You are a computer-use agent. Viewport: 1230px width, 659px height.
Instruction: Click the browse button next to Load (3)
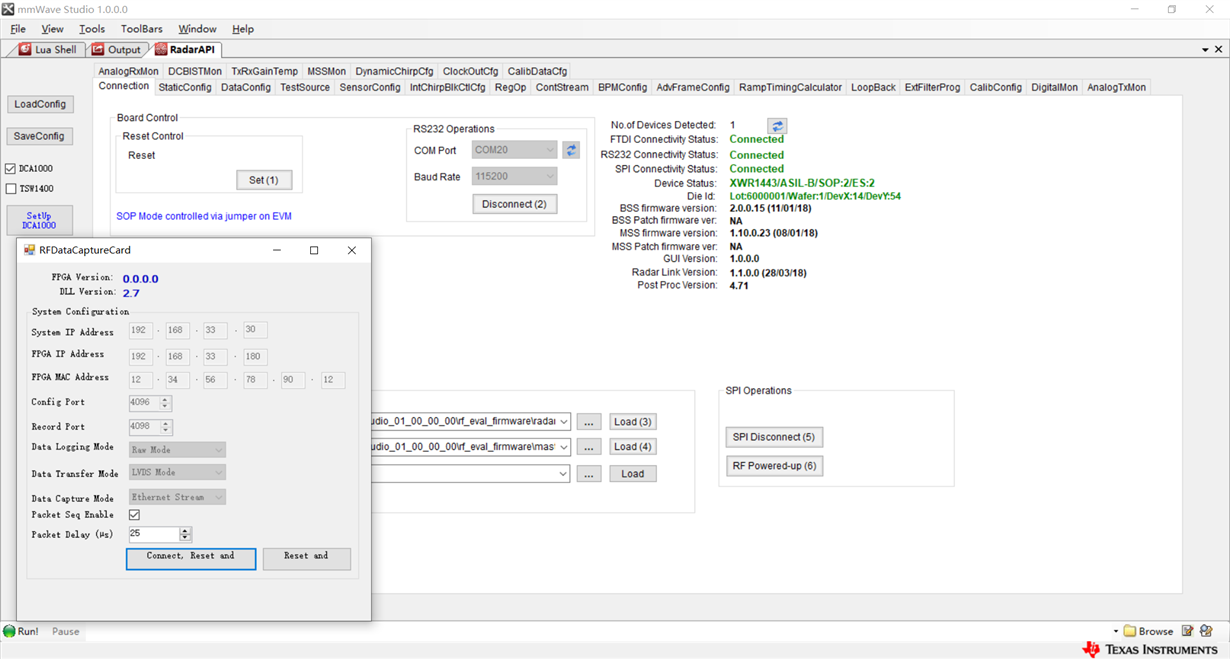click(589, 422)
